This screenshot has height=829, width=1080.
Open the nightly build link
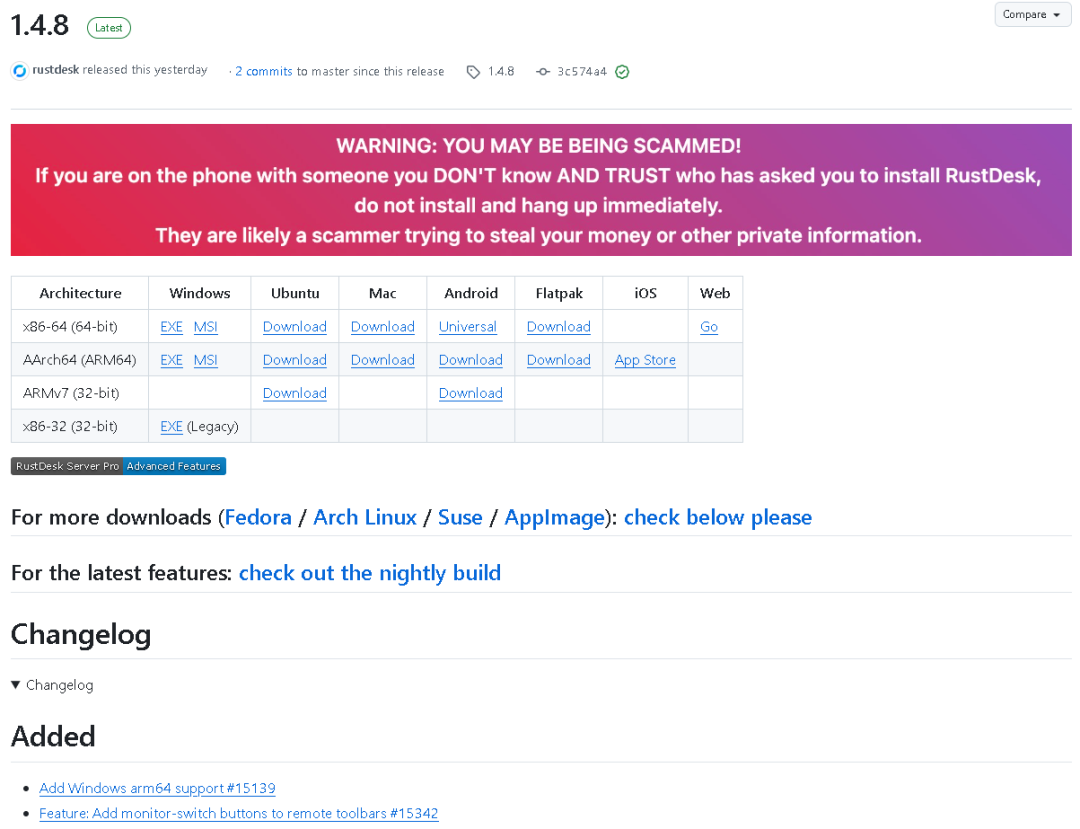370,573
